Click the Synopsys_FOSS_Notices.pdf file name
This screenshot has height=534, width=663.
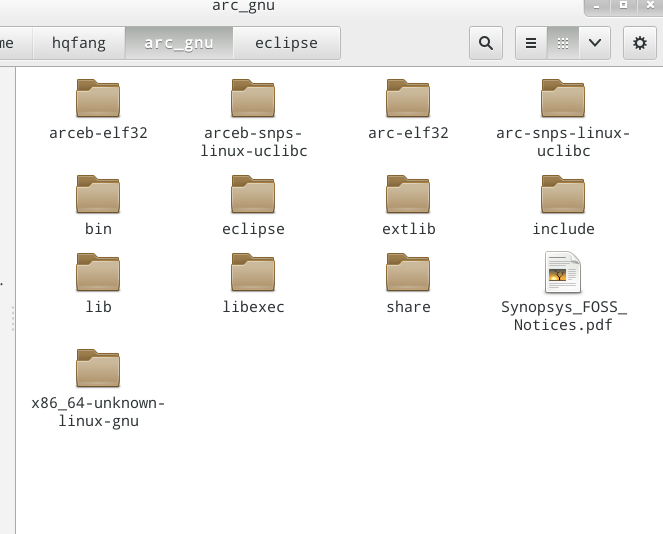pyautogui.click(x=564, y=316)
